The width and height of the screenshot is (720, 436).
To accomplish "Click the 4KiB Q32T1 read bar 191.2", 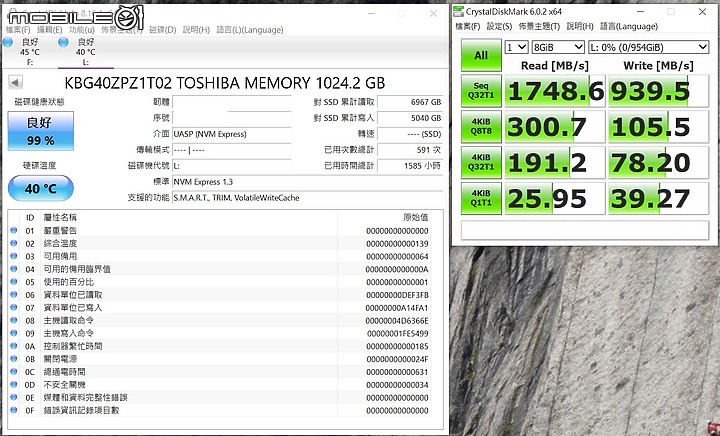I will pos(555,162).
